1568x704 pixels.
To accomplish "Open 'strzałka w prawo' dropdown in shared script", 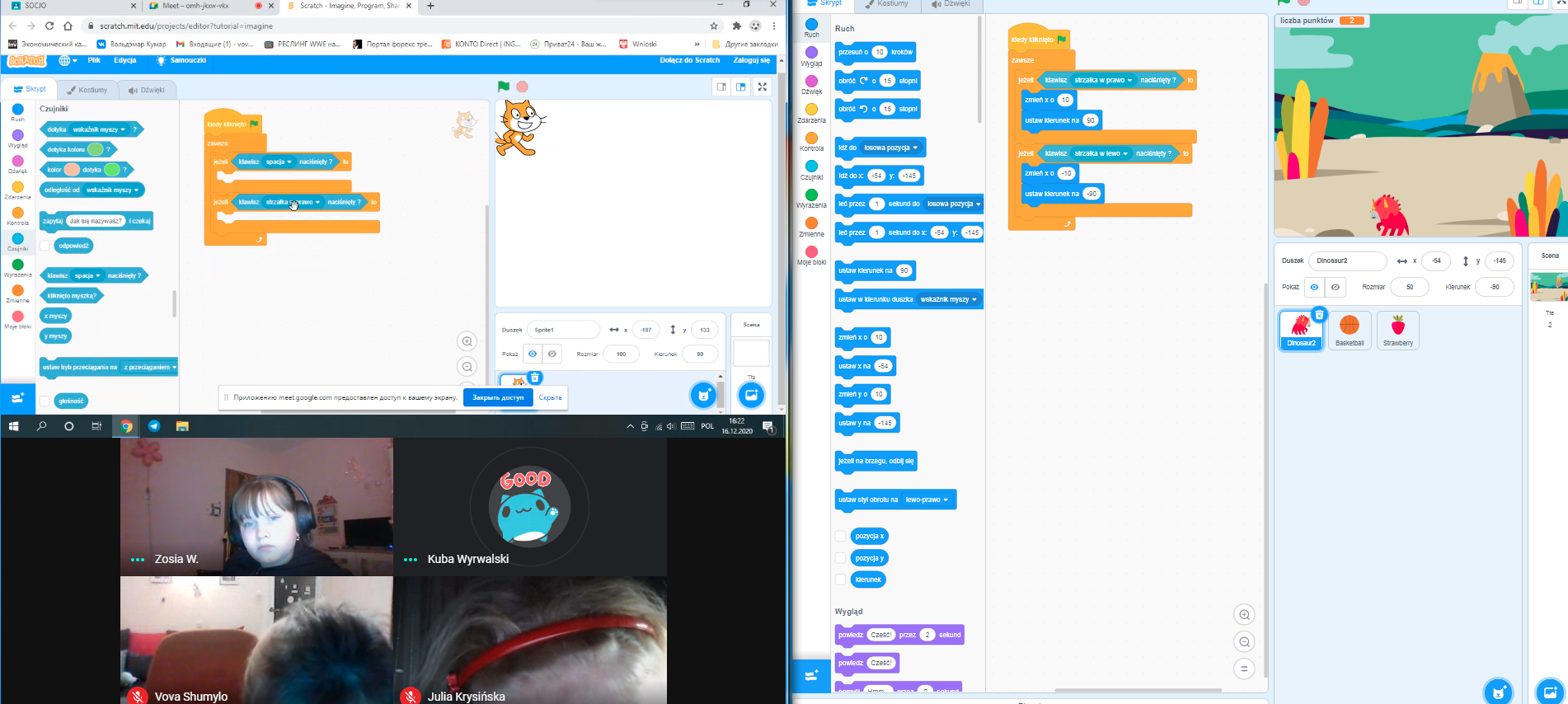I will [x=293, y=202].
